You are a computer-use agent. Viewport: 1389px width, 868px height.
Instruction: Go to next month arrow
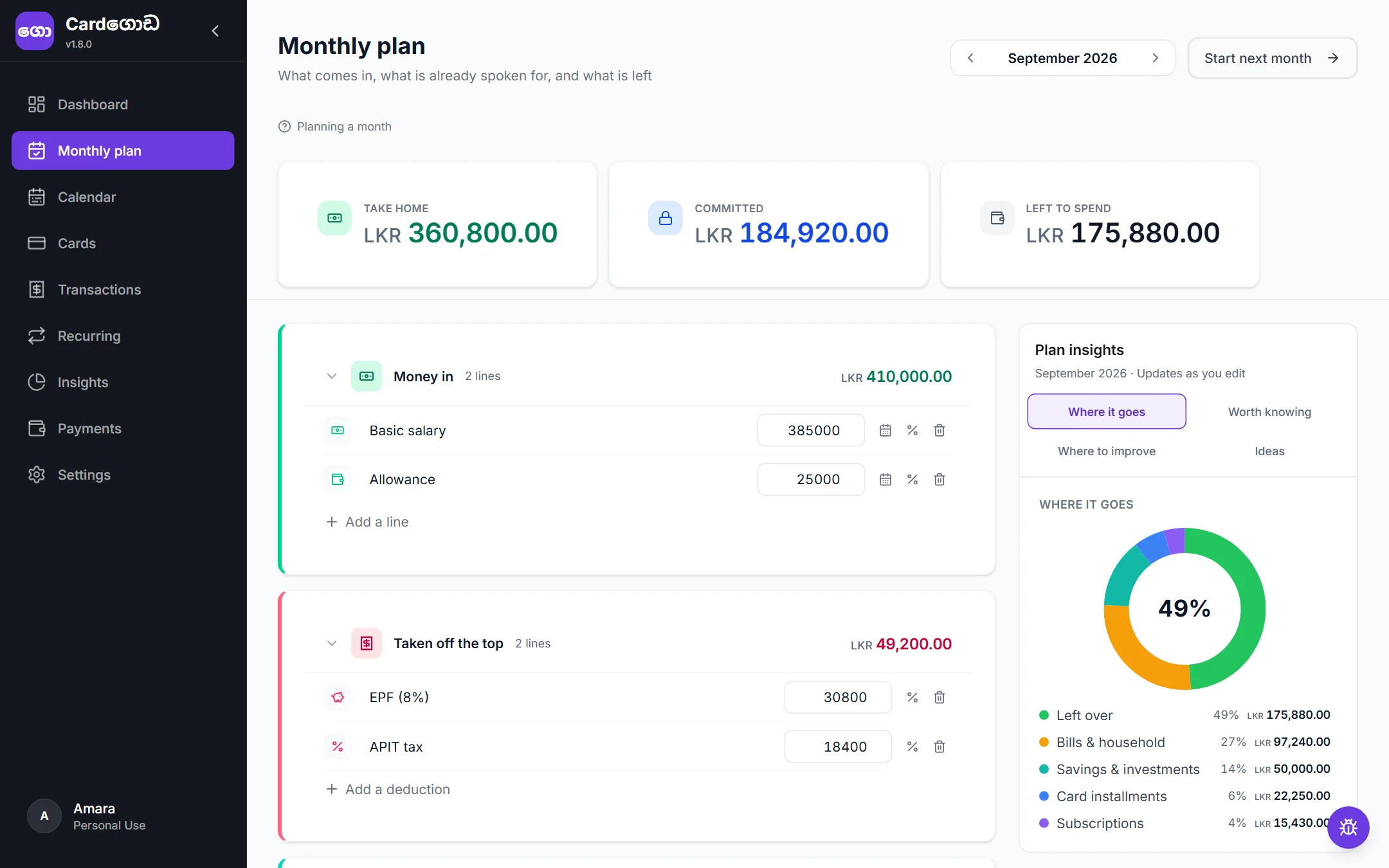point(1155,58)
